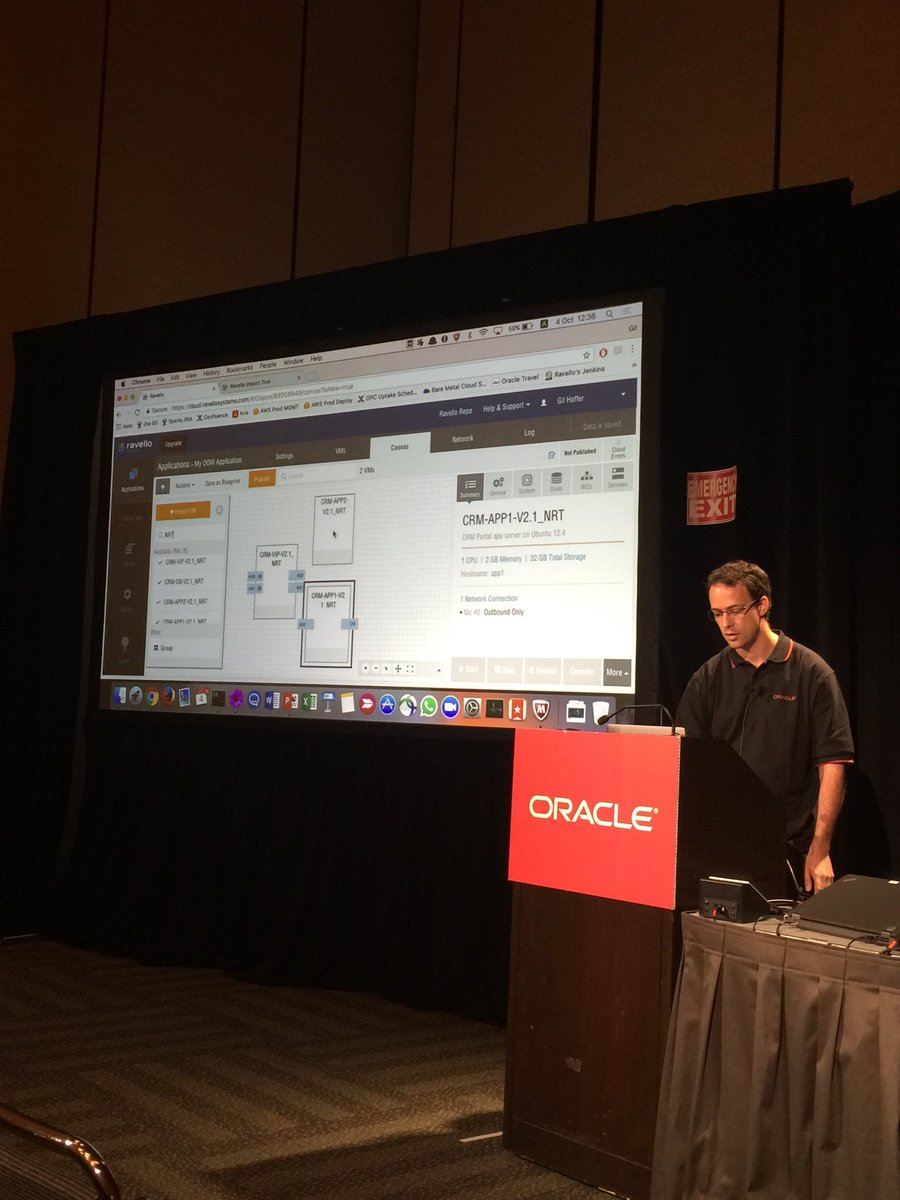Switch to the VMs tab

click(340, 451)
